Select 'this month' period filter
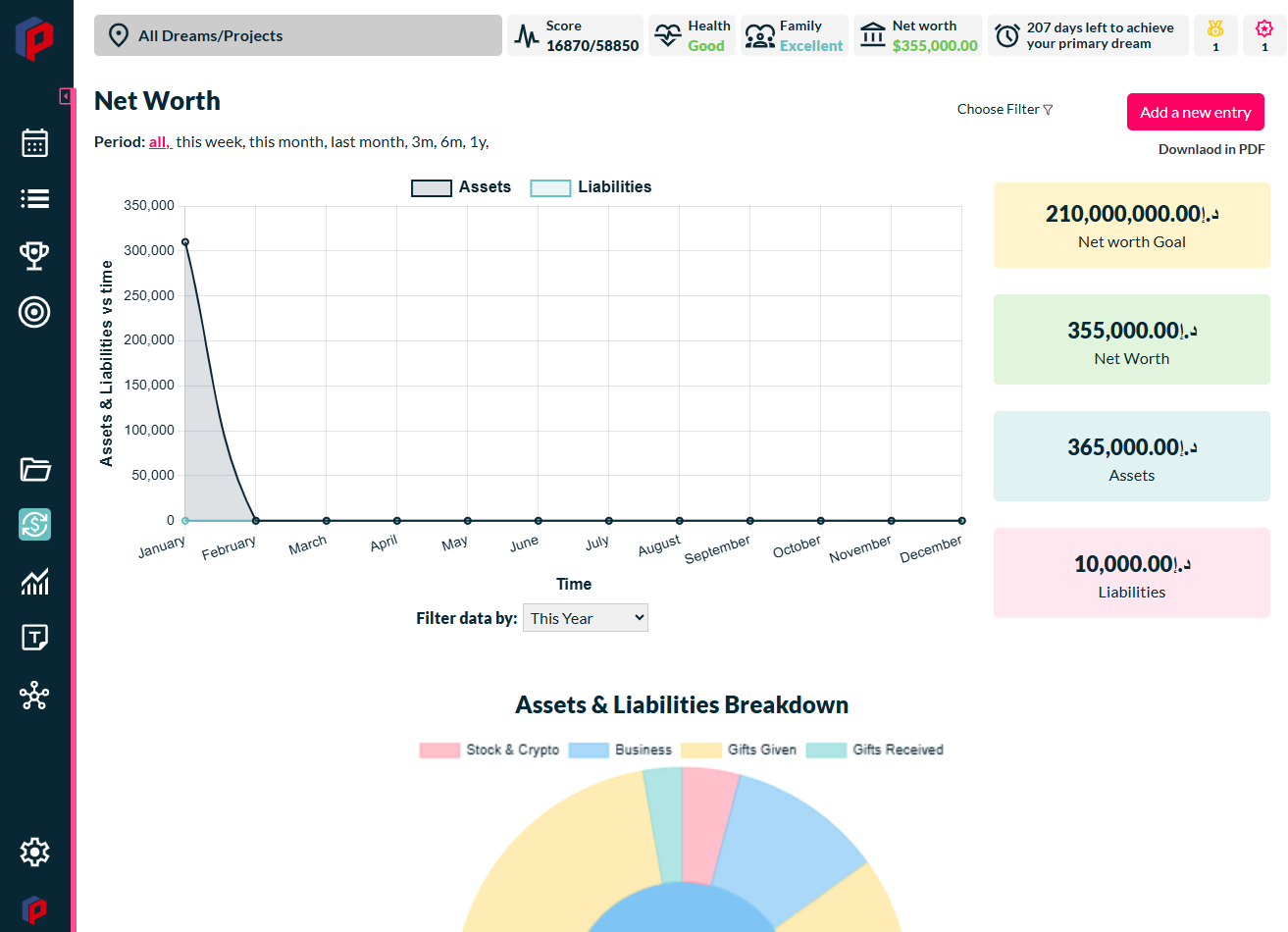The width and height of the screenshot is (1288, 932). click(286, 142)
